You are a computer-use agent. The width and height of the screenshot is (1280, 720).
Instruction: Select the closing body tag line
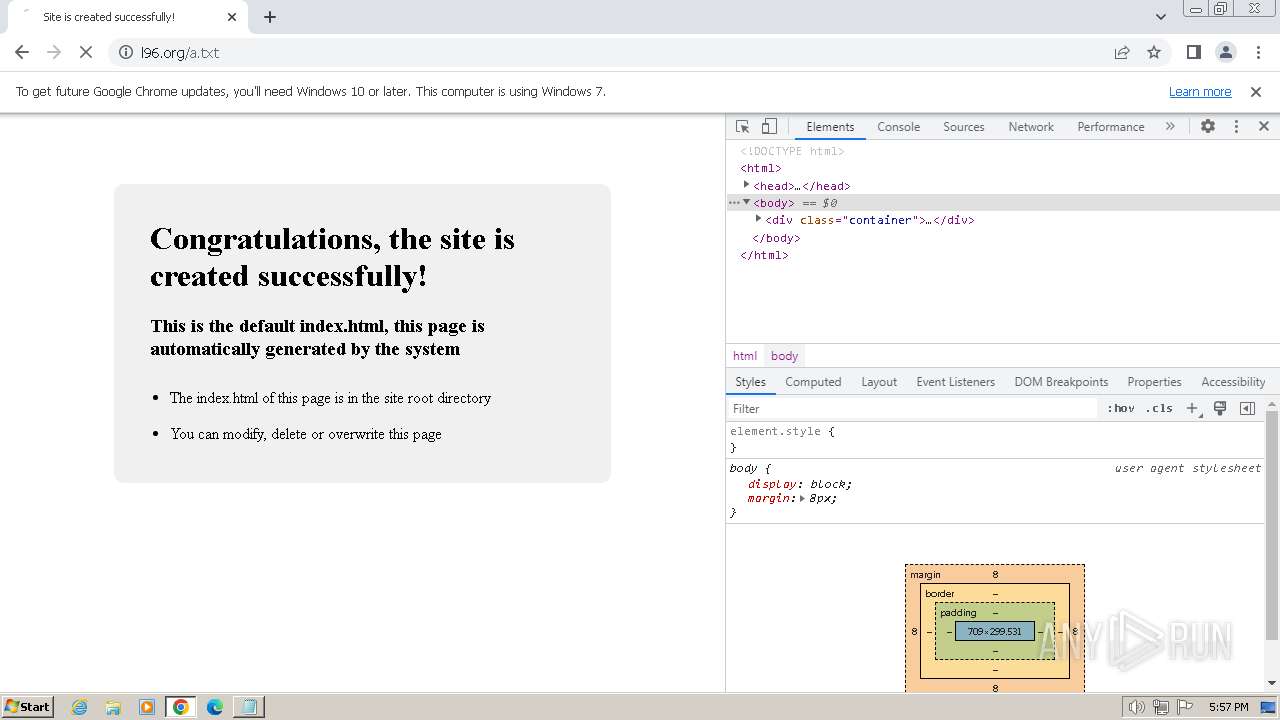coord(776,238)
